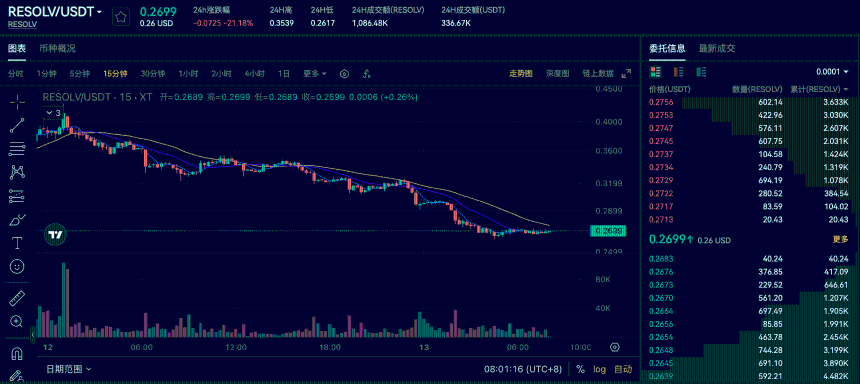Show only sell orders in order book
The height and width of the screenshot is (384, 860).
coord(678,72)
